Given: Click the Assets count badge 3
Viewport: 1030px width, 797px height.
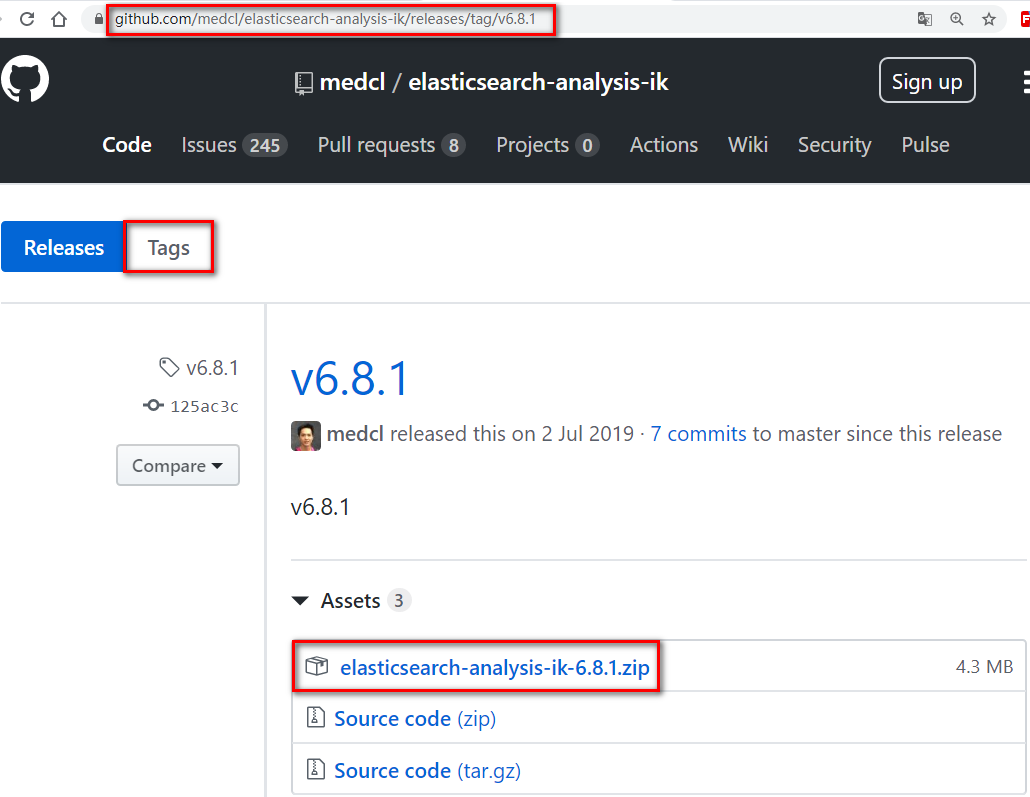Looking at the screenshot, I should [398, 600].
